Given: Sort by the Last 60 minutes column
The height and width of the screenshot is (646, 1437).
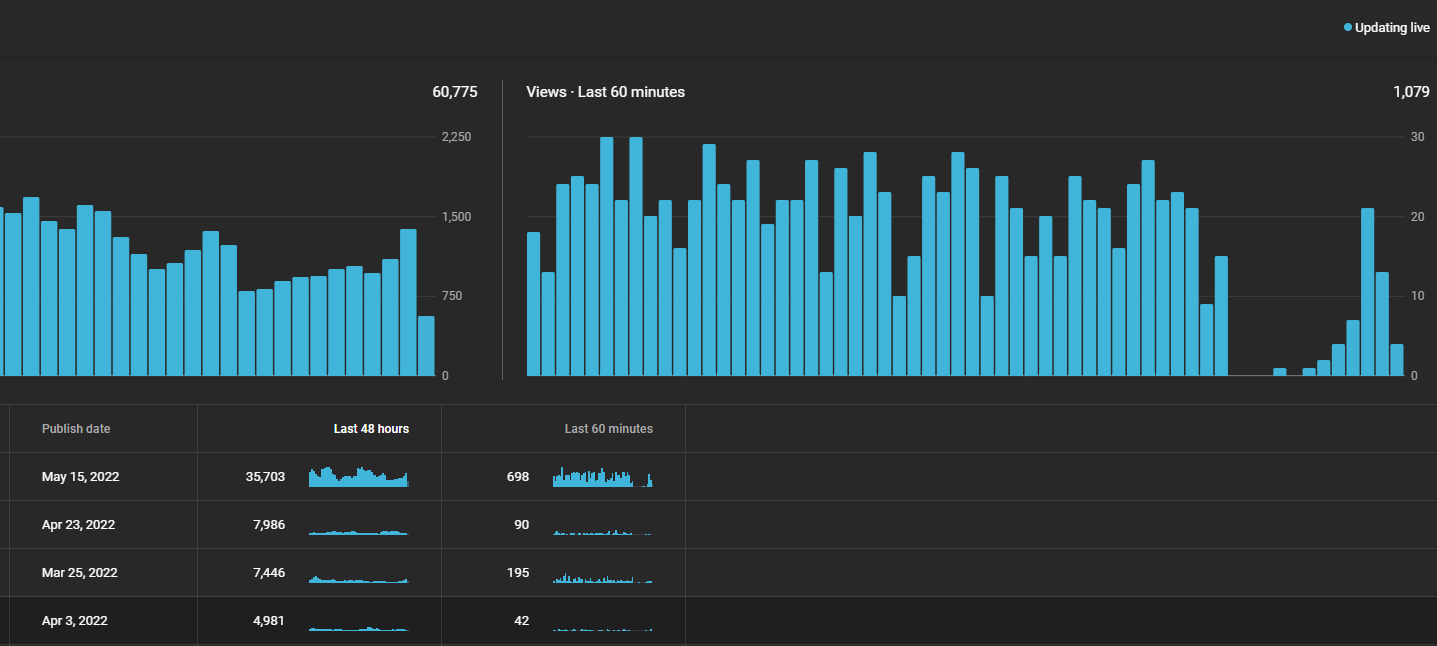Looking at the screenshot, I should click(x=608, y=428).
